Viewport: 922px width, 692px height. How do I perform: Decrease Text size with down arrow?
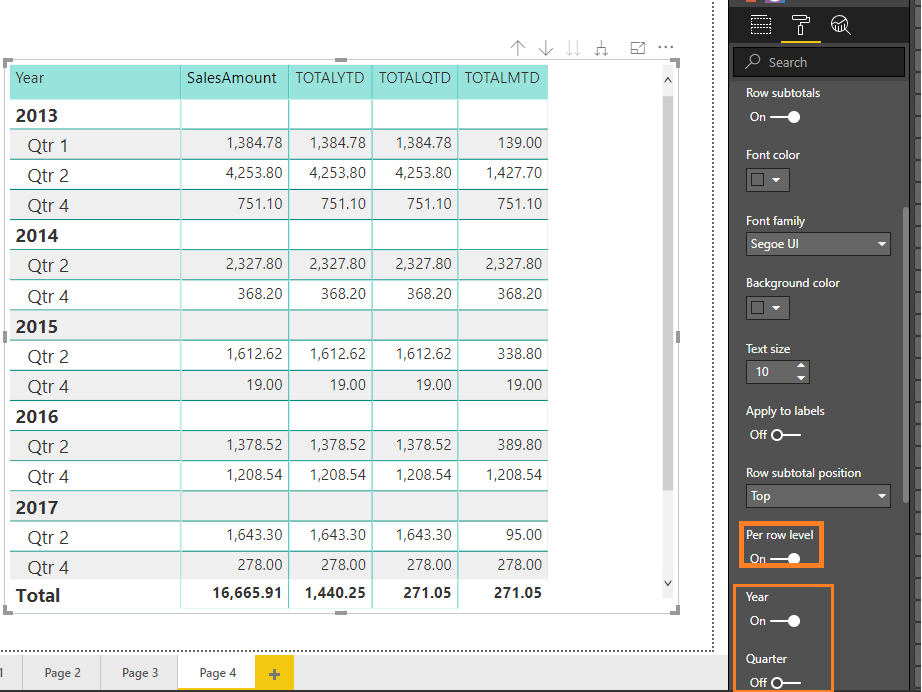click(801, 378)
